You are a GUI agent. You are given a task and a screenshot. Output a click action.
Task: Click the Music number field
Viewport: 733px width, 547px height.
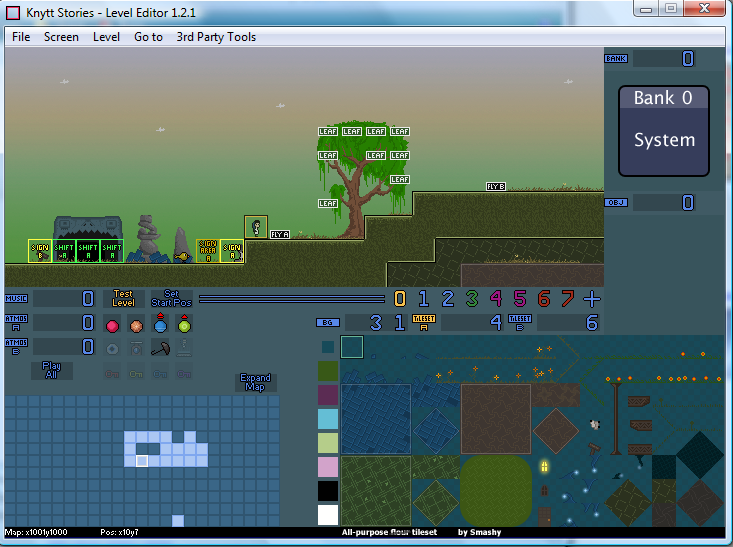click(64, 298)
